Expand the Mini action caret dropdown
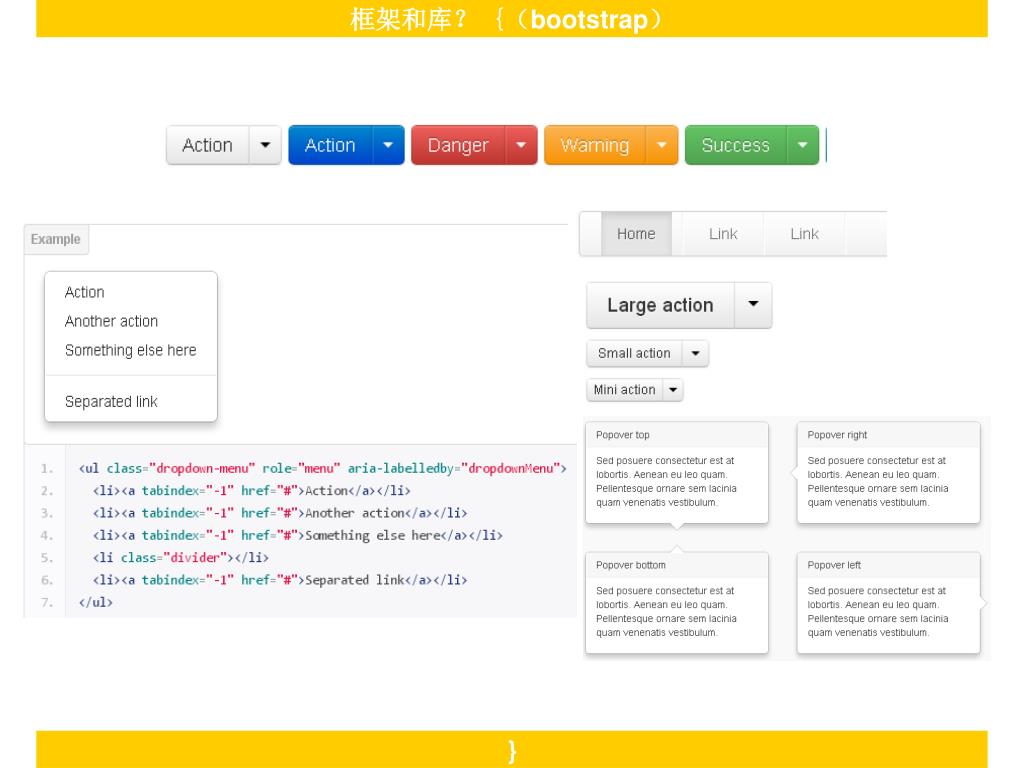The width and height of the screenshot is (1024, 768). pos(673,390)
